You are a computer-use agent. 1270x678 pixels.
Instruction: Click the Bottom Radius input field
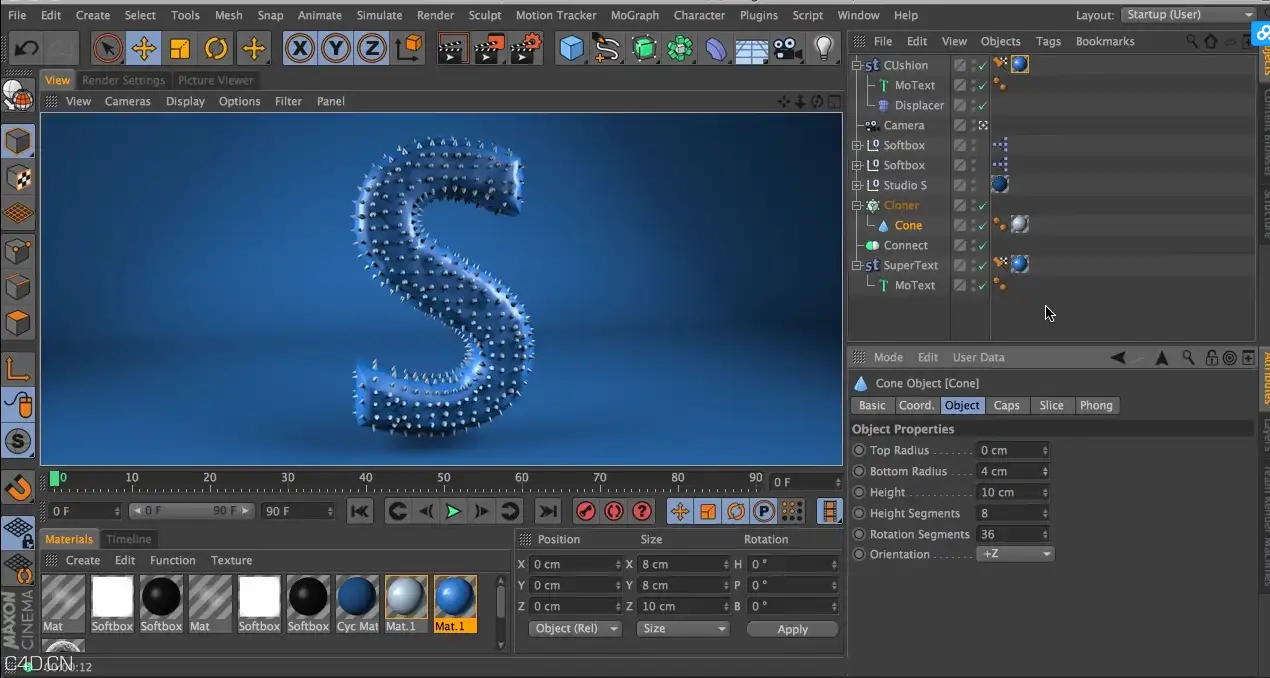click(x=1012, y=471)
